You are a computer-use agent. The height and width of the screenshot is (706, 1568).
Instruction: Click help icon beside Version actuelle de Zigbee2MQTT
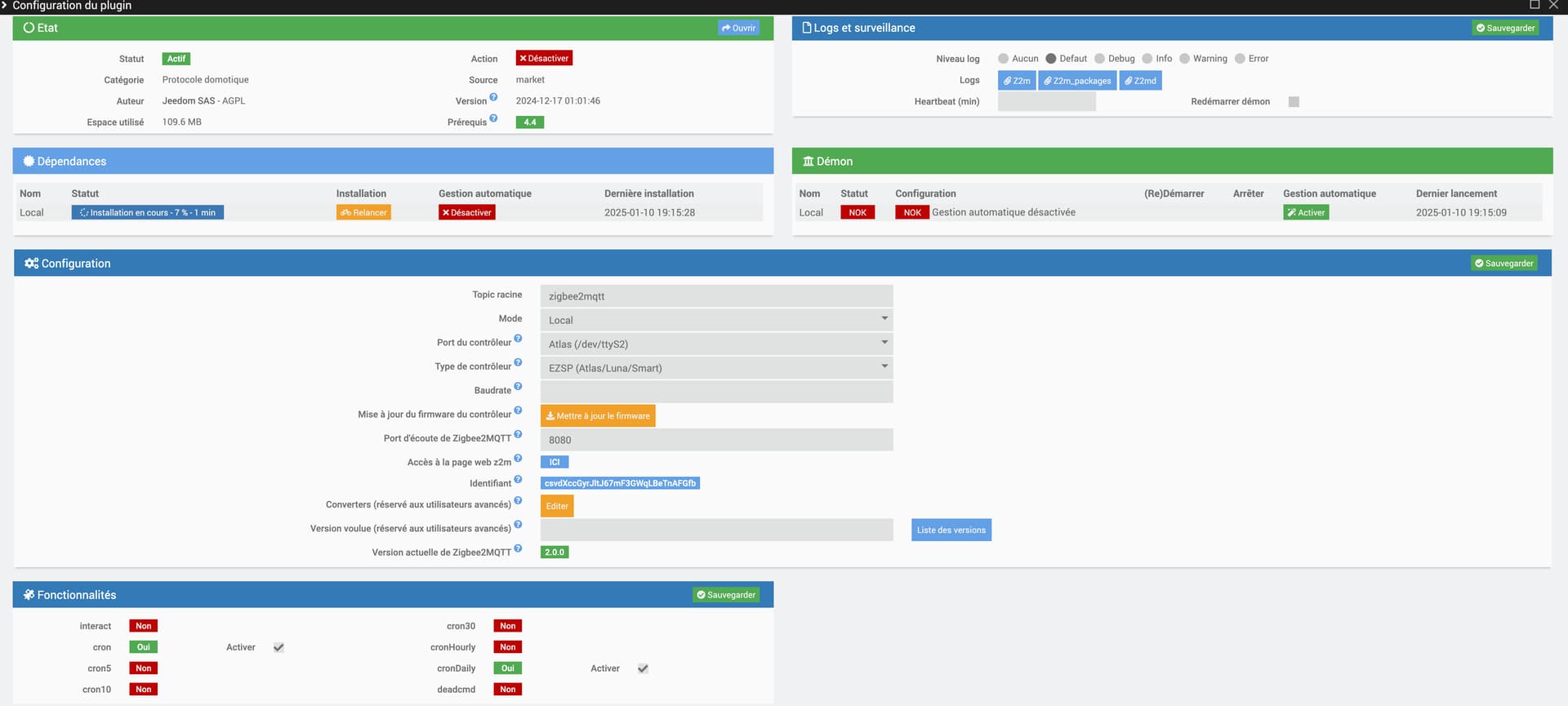(x=518, y=548)
